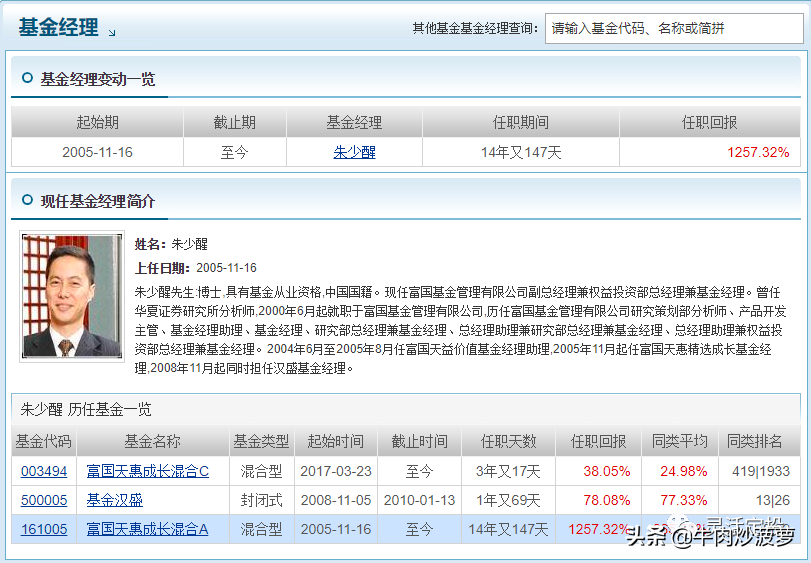Image resolution: width=811 pixels, height=563 pixels.
Task: Click the 任职期间 column header
Action: 521,123
